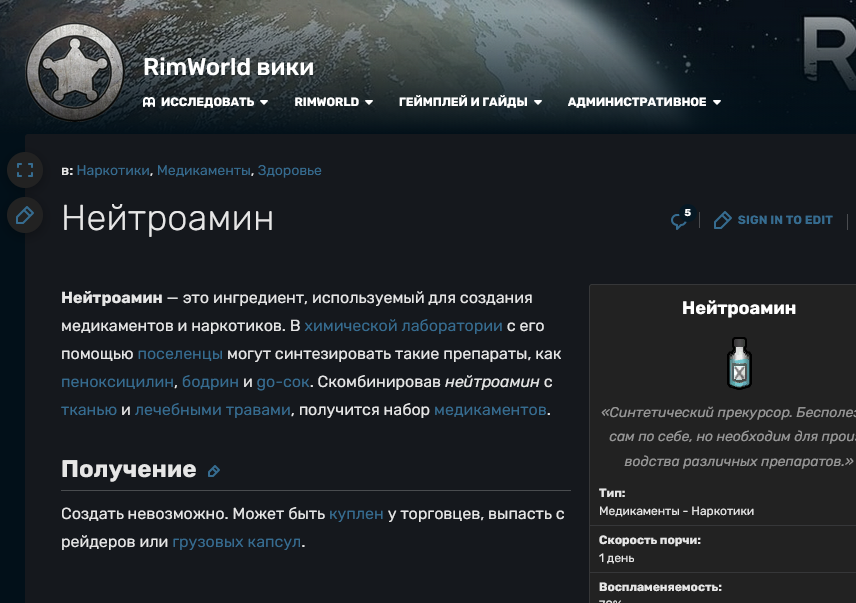
Task: Click the Получение section heading
Action: pos(129,469)
